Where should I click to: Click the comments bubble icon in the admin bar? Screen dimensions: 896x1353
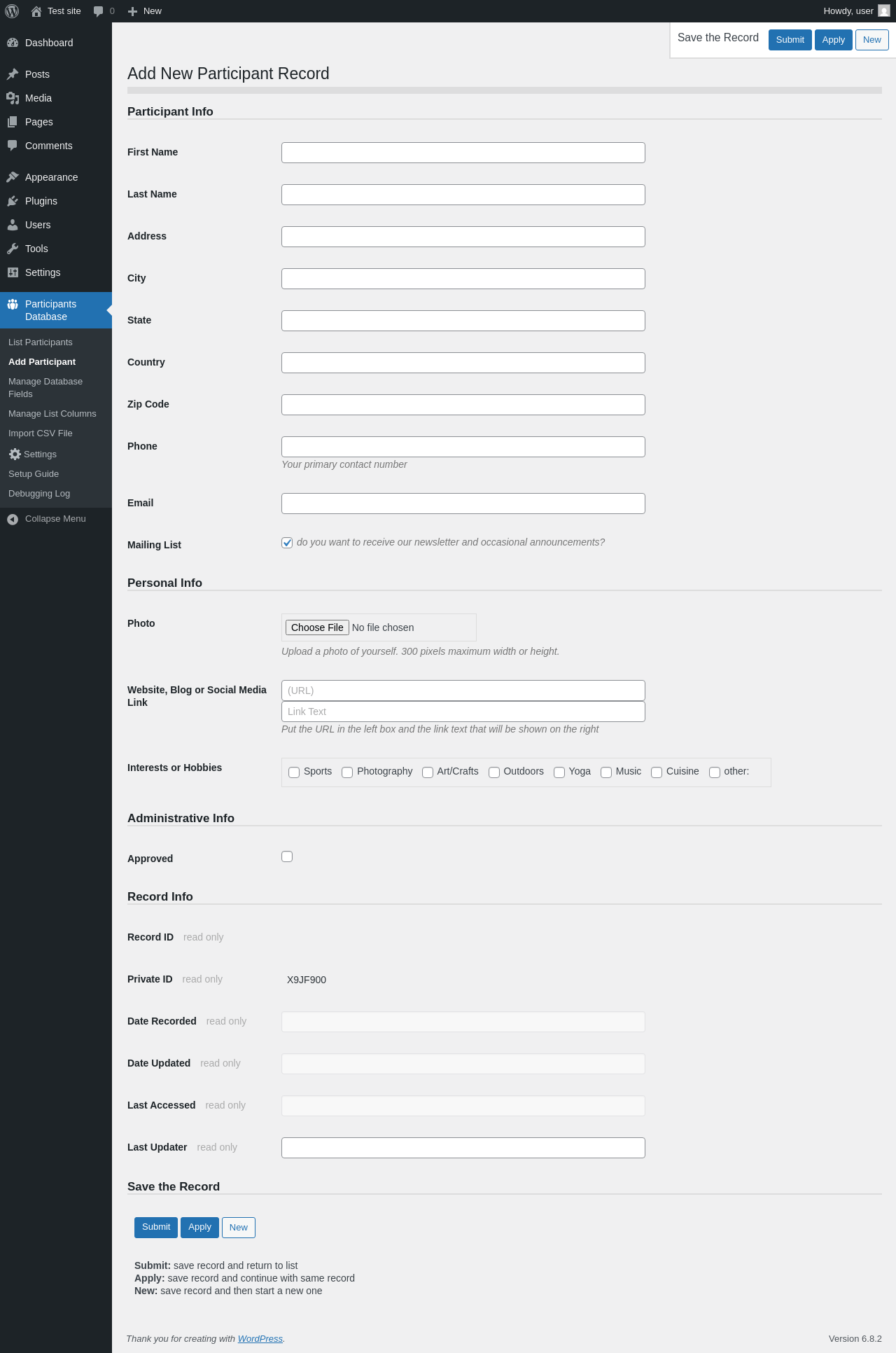point(98,11)
